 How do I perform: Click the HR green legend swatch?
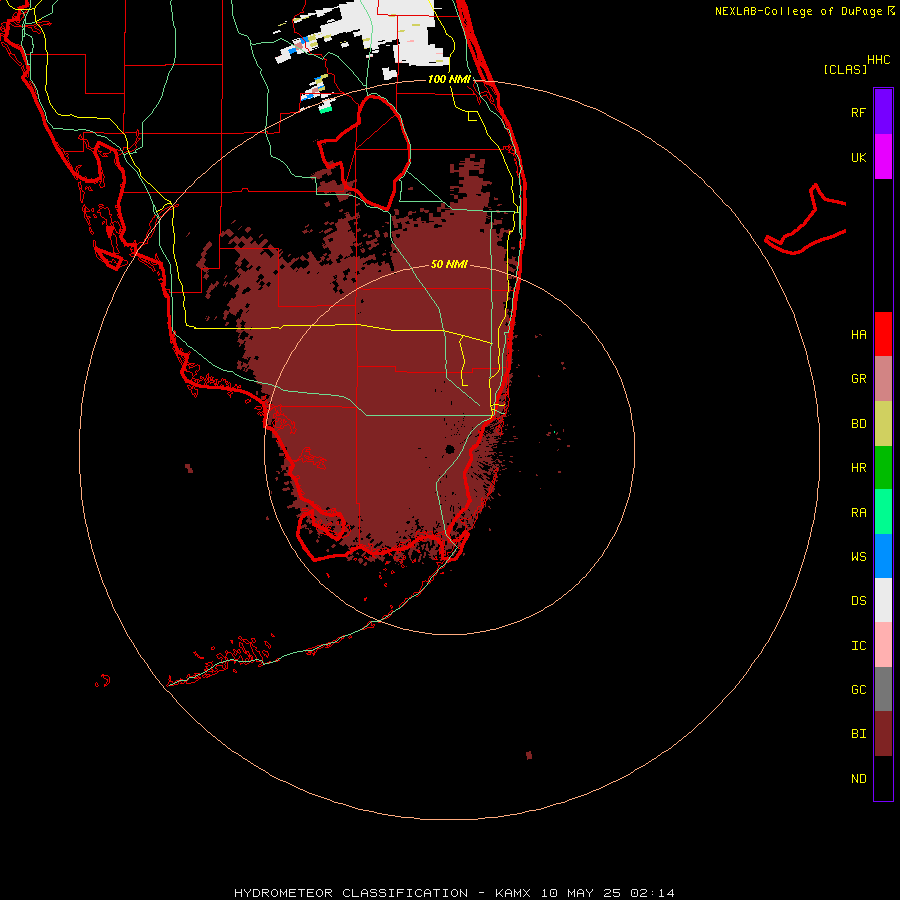click(883, 468)
